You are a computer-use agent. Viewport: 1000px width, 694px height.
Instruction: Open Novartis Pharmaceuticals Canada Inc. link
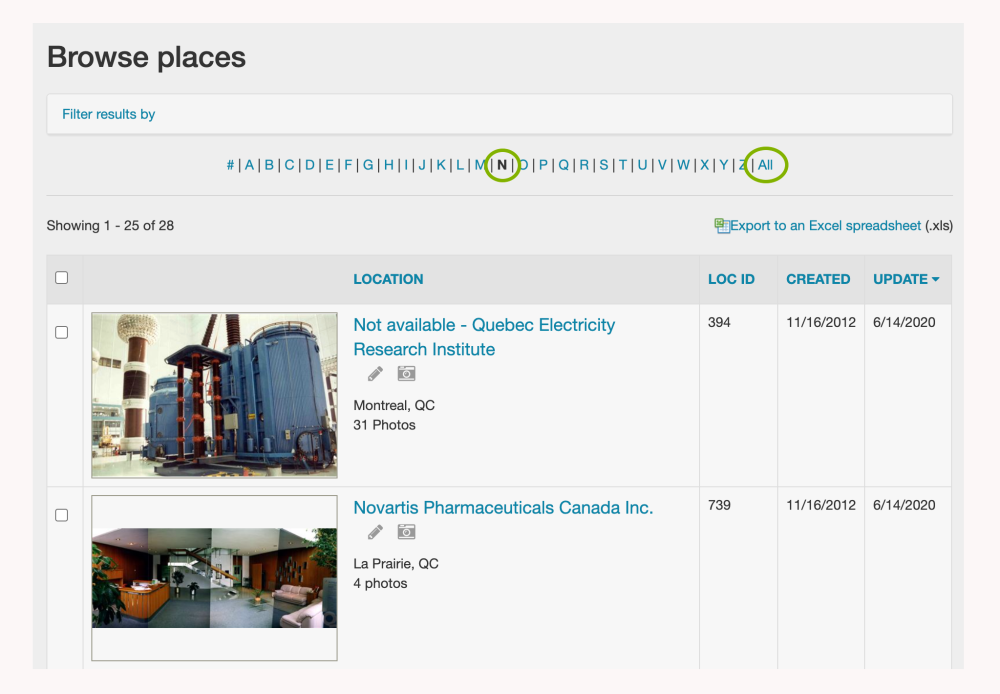(503, 508)
